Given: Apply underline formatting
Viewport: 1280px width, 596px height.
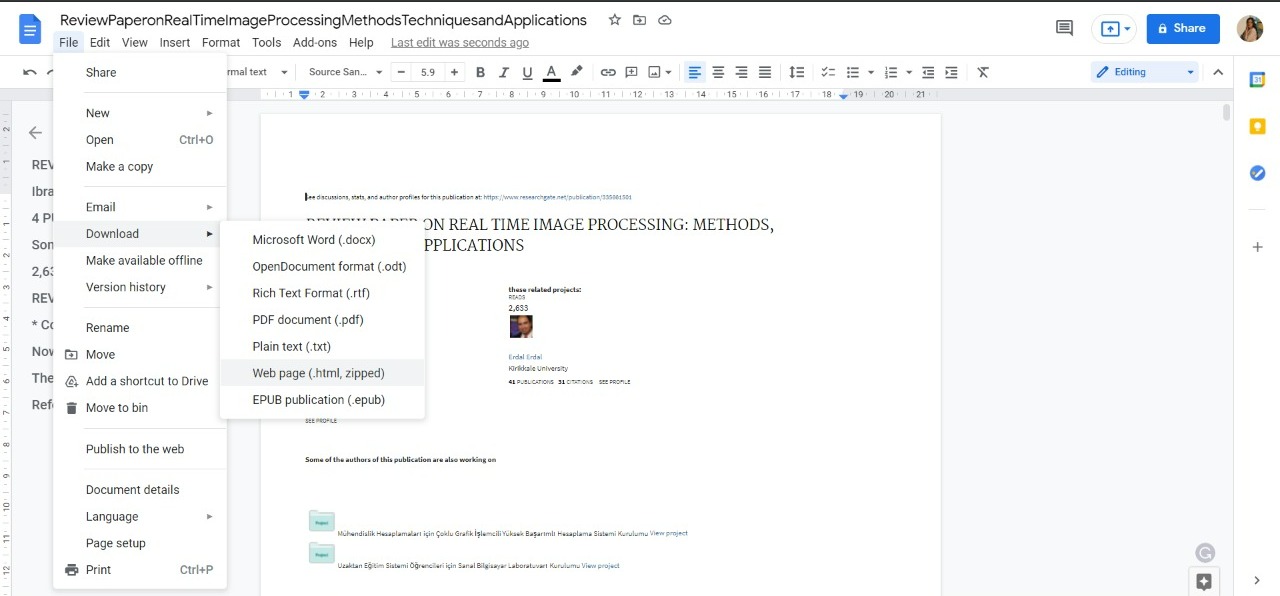Looking at the screenshot, I should coord(527,72).
